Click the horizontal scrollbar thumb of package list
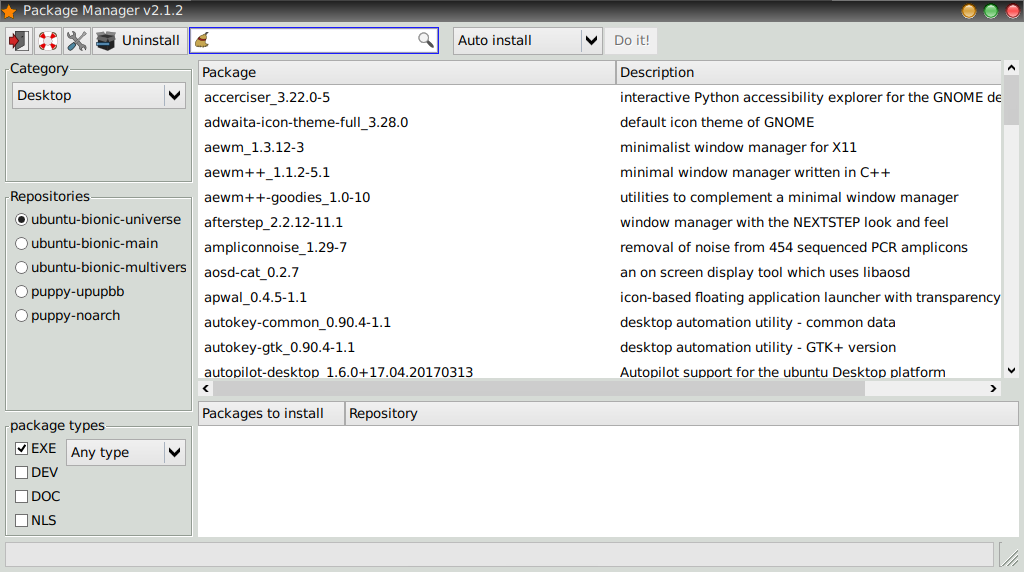 click(x=539, y=389)
